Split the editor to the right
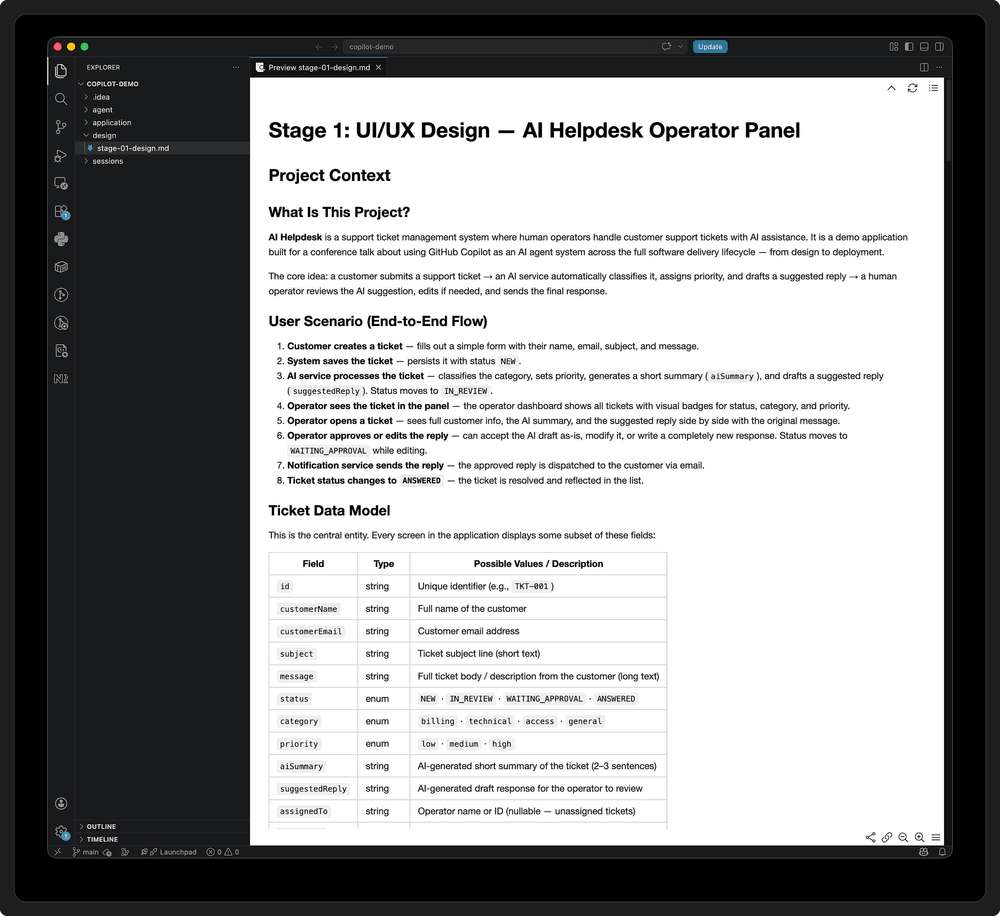1000x916 pixels. (x=924, y=67)
